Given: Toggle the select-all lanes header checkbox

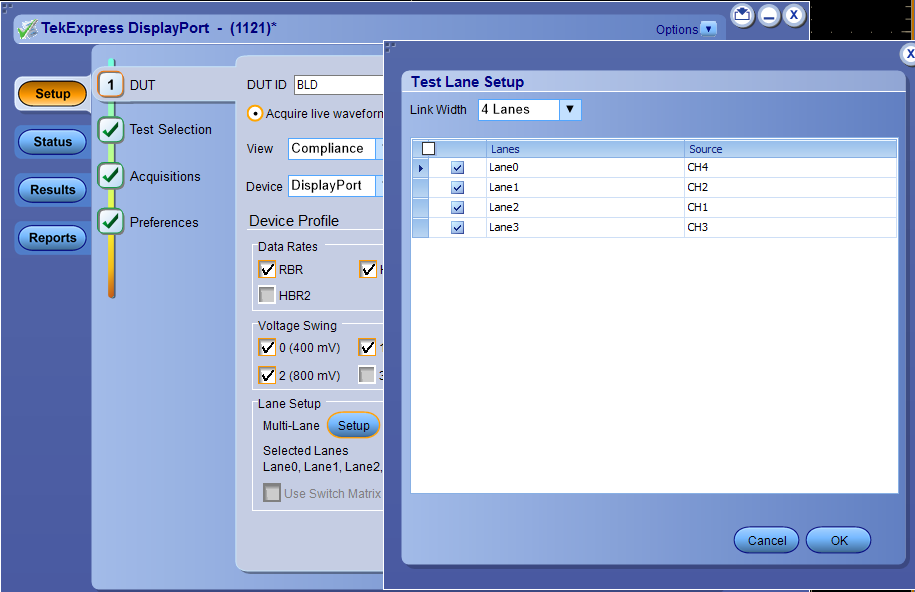Looking at the screenshot, I should point(428,149).
